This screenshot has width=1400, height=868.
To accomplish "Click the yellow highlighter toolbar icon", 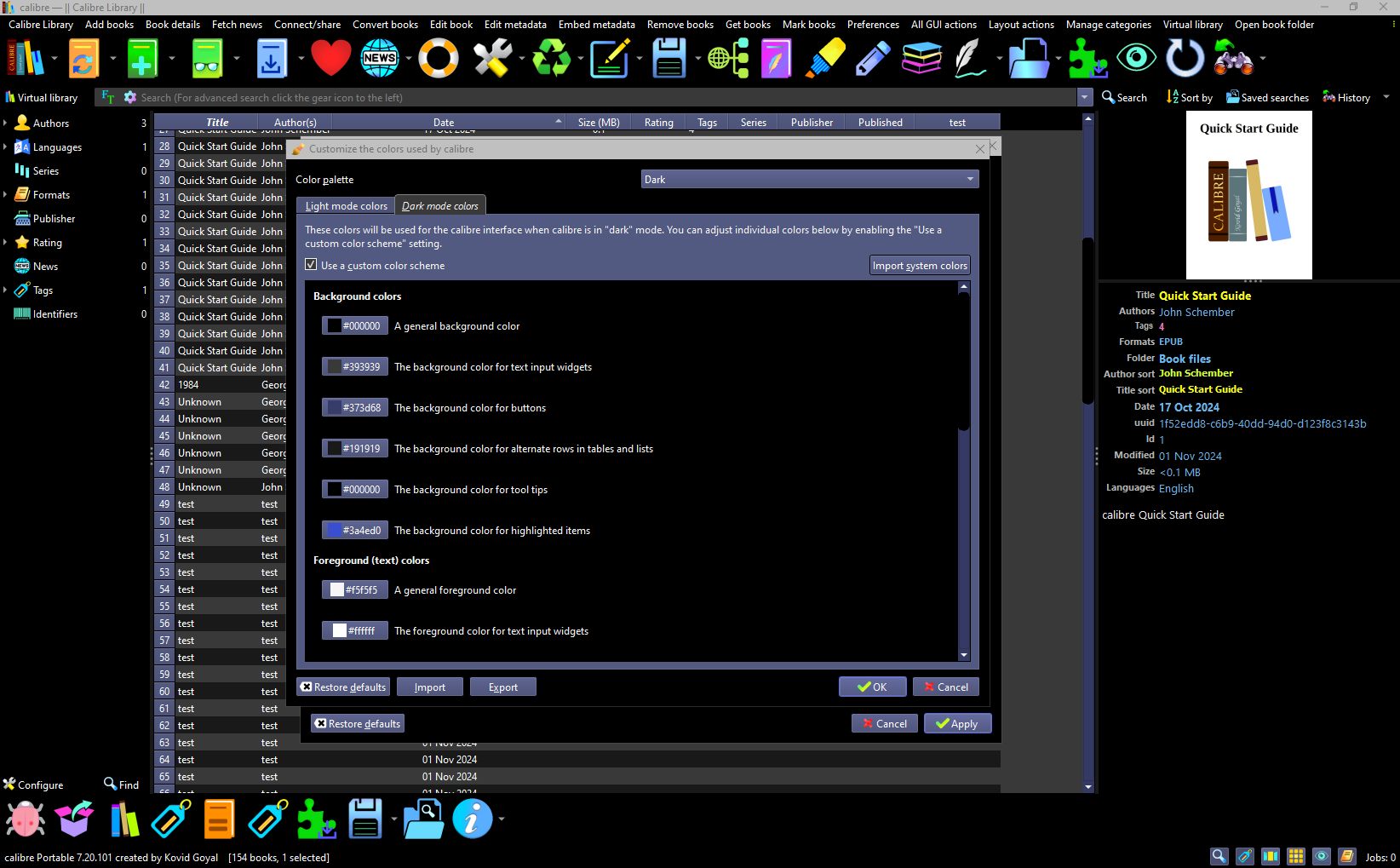I will coord(825,58).
